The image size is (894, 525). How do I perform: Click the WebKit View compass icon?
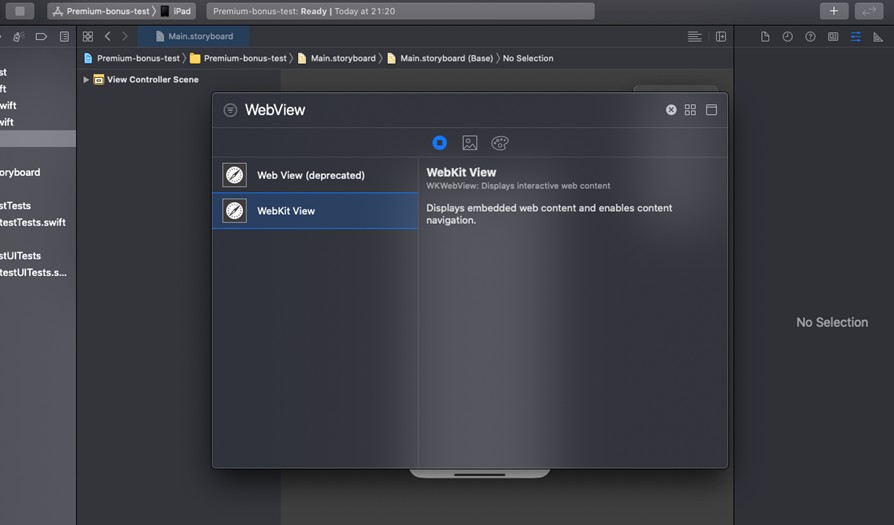coord(234,211)
